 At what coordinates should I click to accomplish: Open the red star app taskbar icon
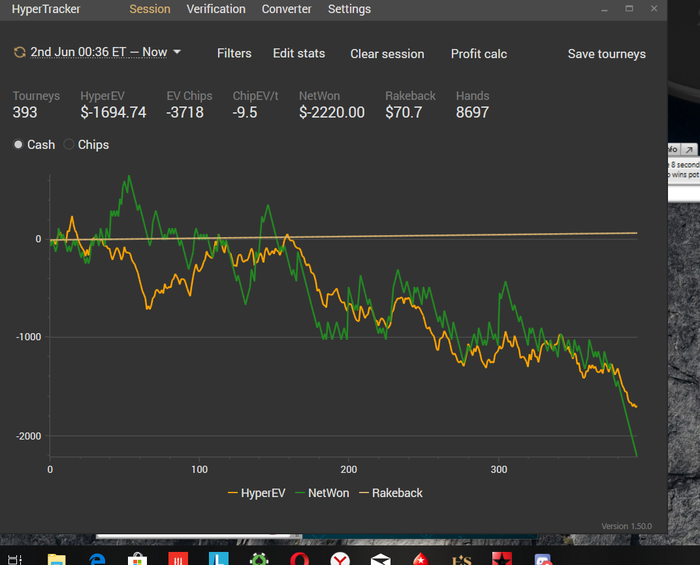pyautogui.click(x=502, y=559)
